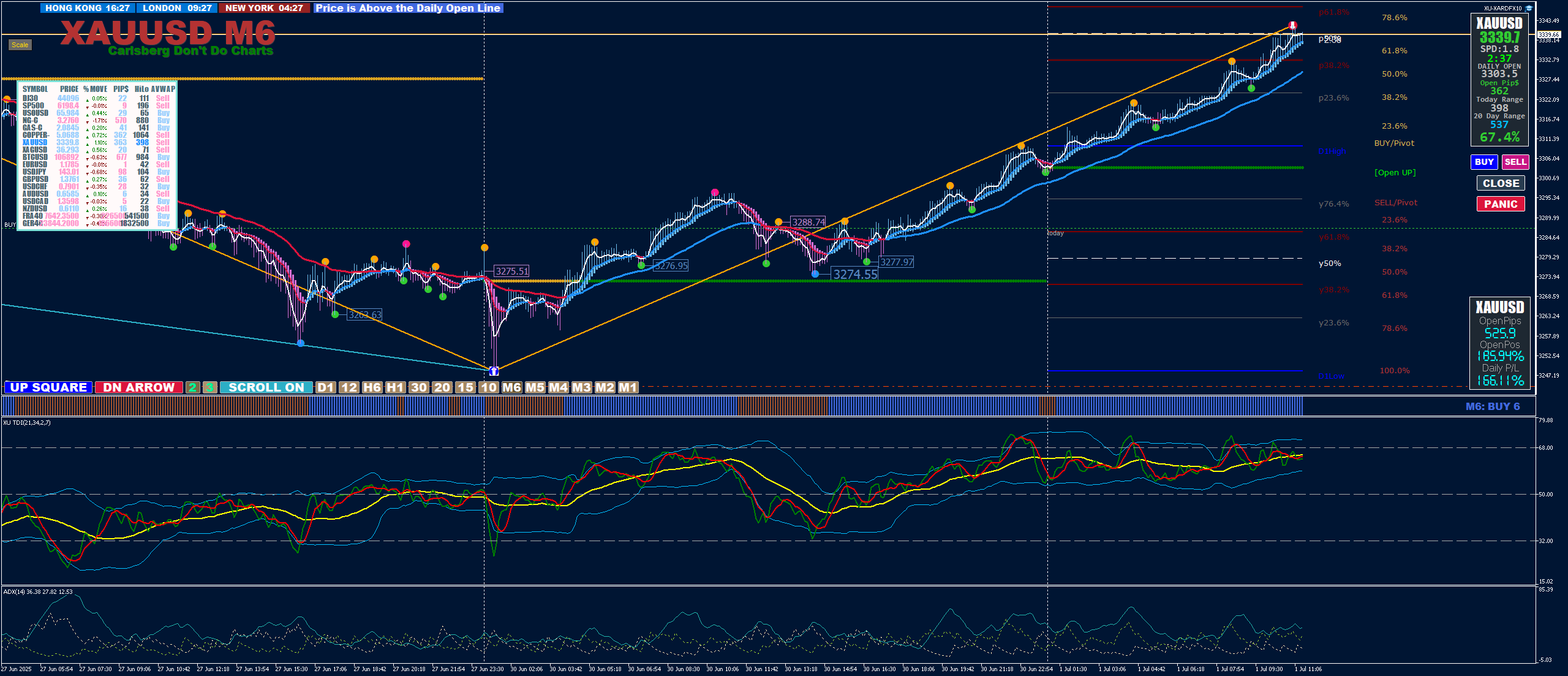Viewport: 1568px width, 676px height.
Task: Click the blue BUY button
Action: 1483,162
